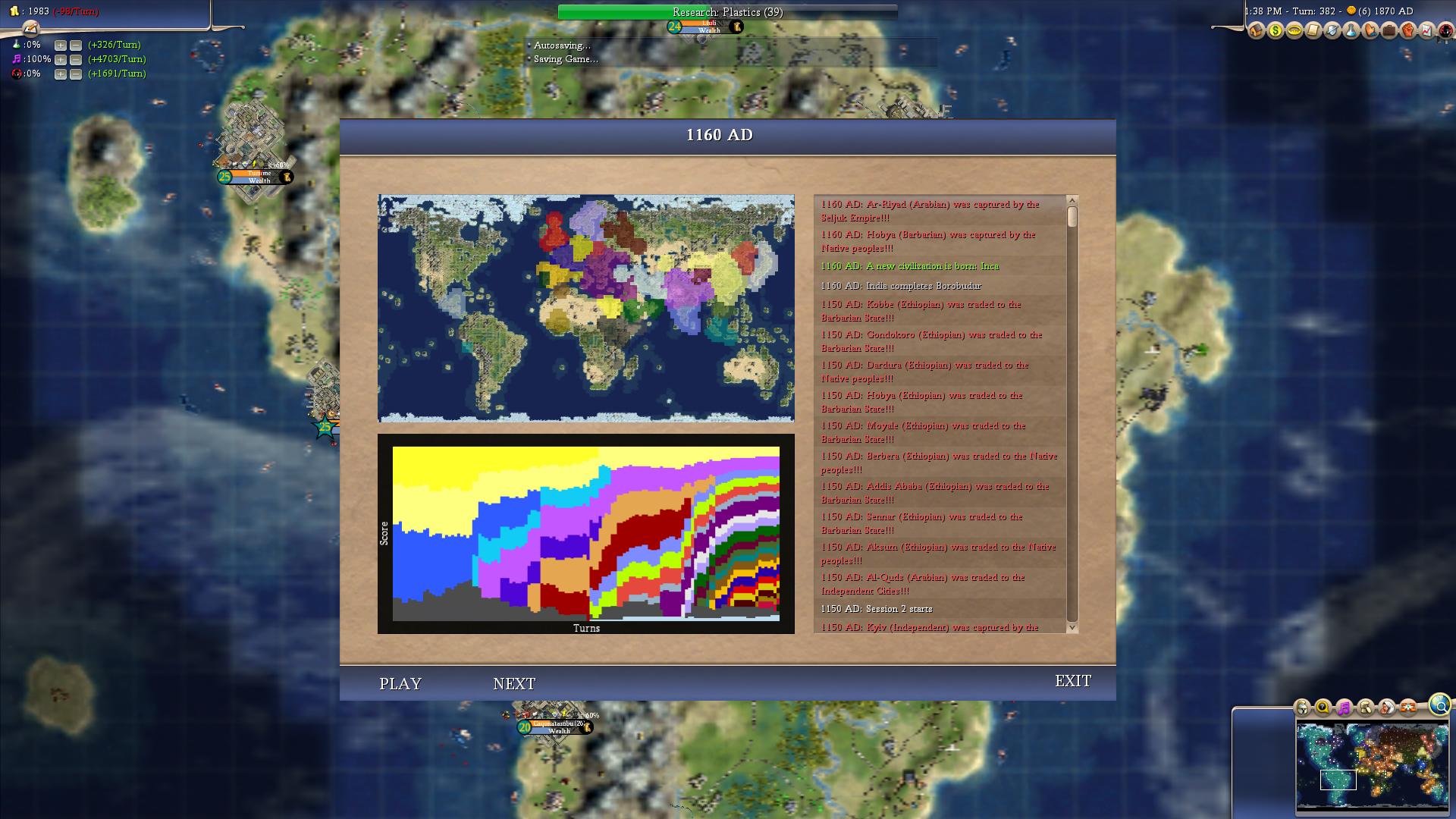Select the 'Berbera (Ethiopian) was traded' entry
Screen dimensions: 1456x819
(939, 463)
